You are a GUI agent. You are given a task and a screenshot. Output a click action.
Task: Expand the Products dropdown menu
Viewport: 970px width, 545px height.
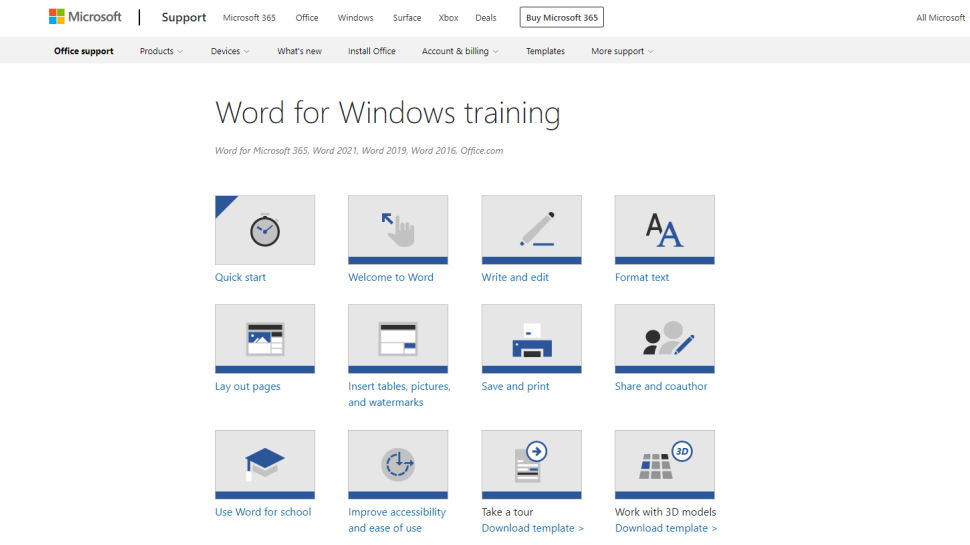[x=161, y=51]
